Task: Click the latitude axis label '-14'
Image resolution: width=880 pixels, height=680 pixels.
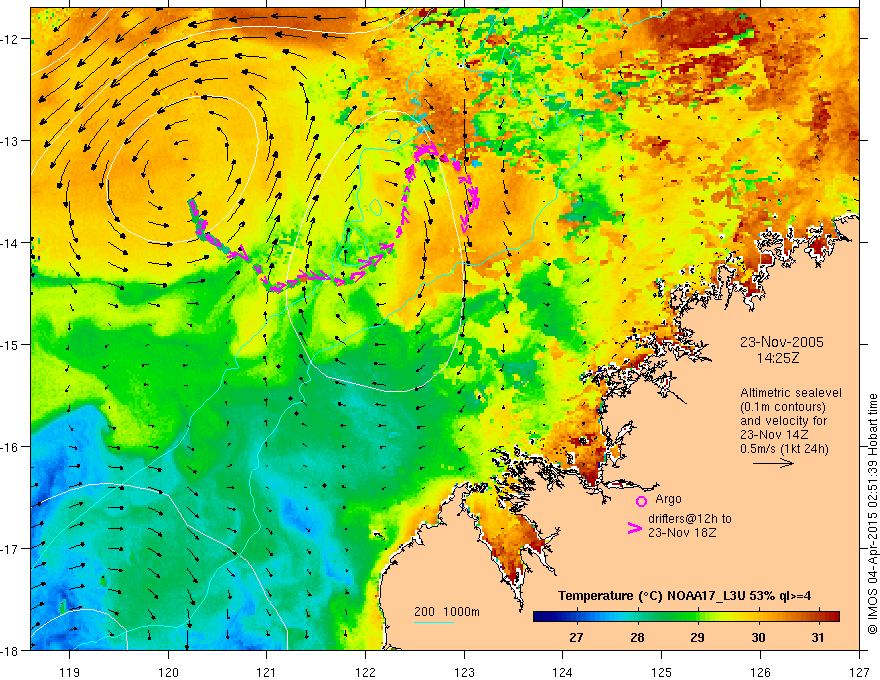Action: [10, 242]
